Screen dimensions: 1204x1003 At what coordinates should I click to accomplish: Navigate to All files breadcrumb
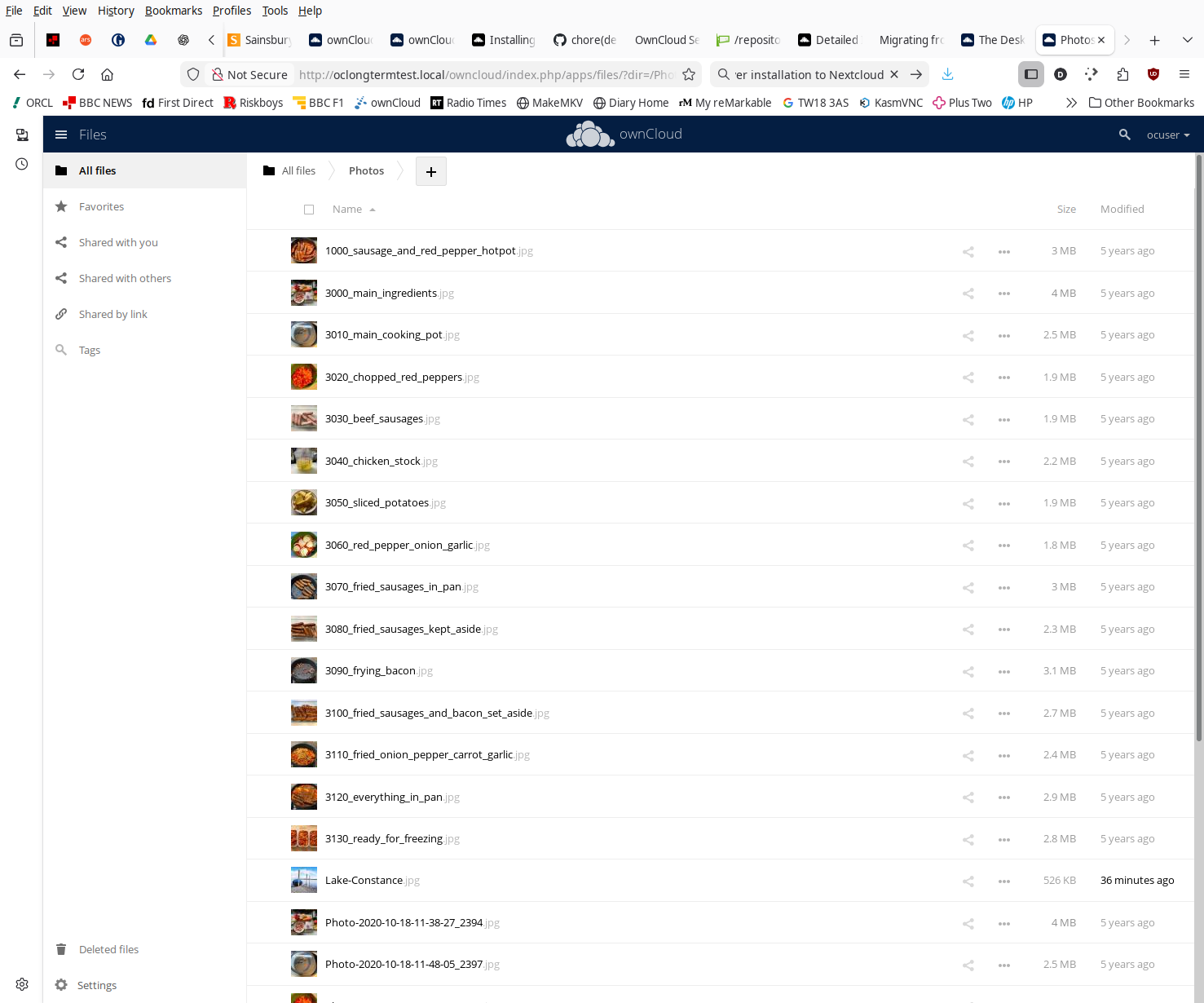[289, 171]
